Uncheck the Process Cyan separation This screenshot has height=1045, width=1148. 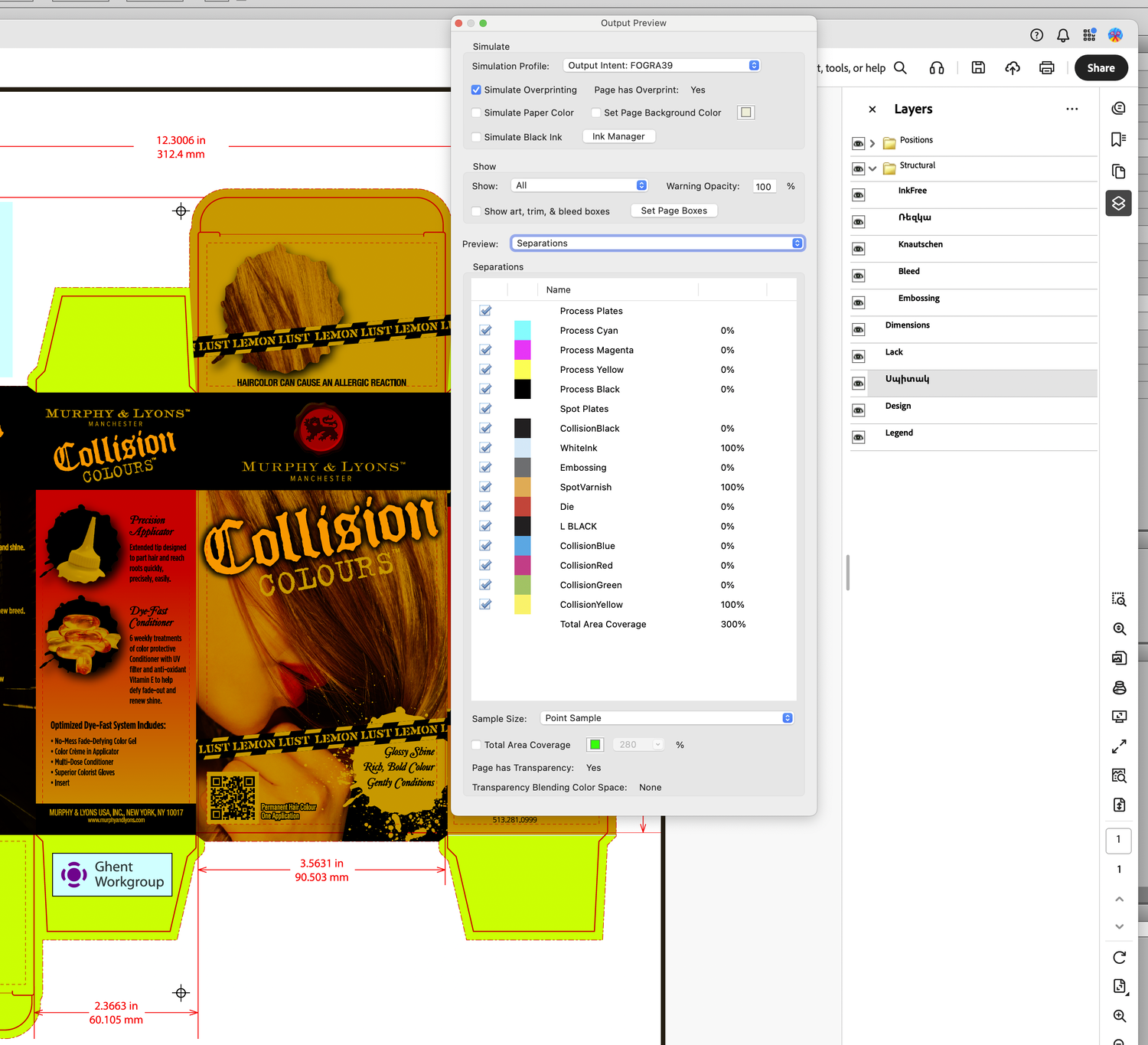pyautogui.click(x=484, y=330)
